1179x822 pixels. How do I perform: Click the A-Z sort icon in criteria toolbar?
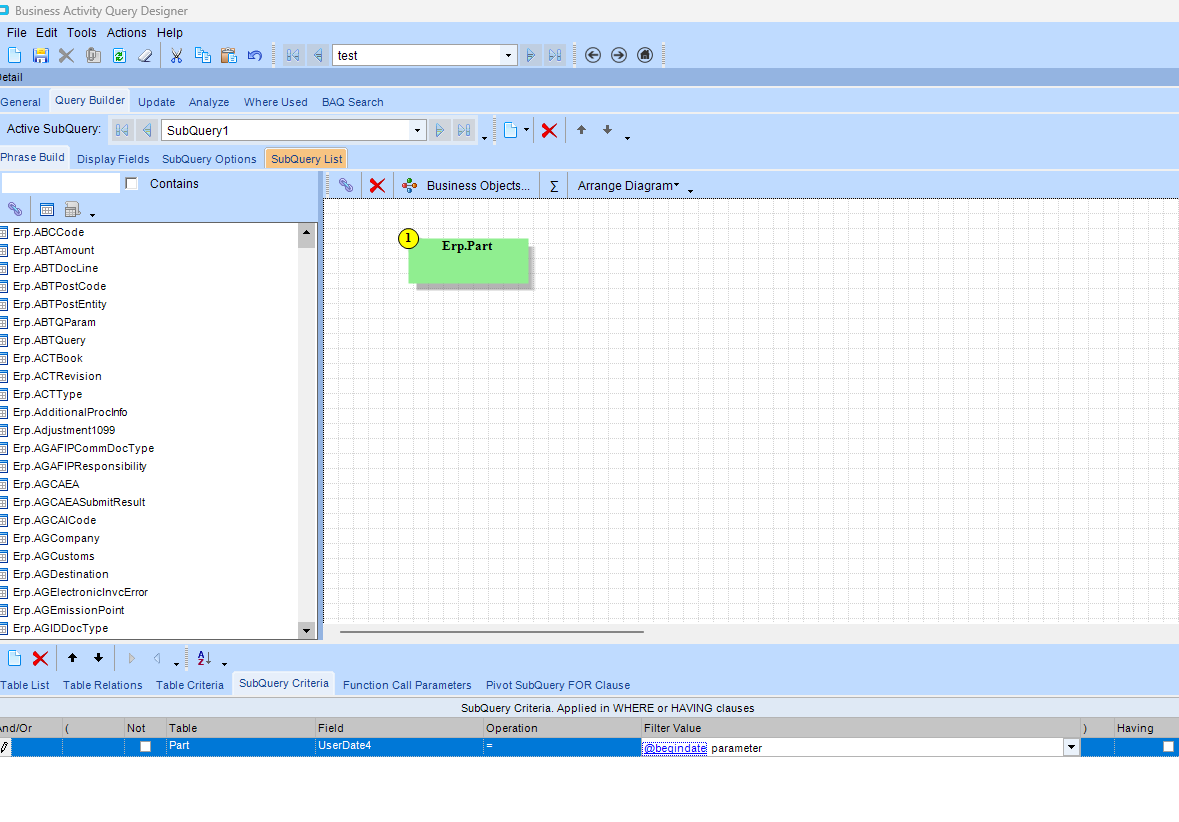tap(205, 658)
